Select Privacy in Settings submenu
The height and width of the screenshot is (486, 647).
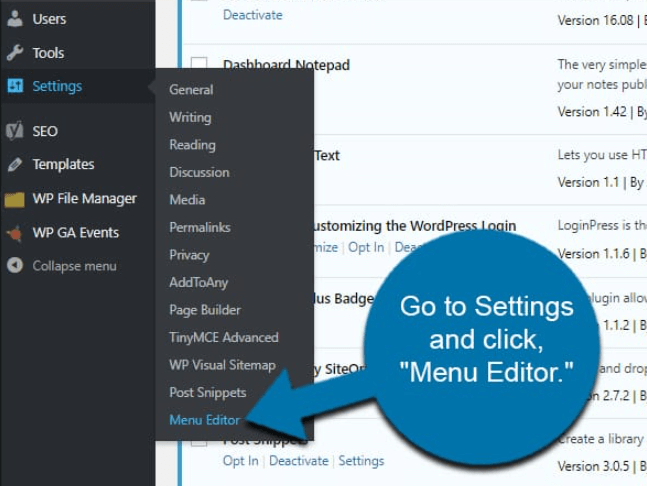(x=189, y=255)
